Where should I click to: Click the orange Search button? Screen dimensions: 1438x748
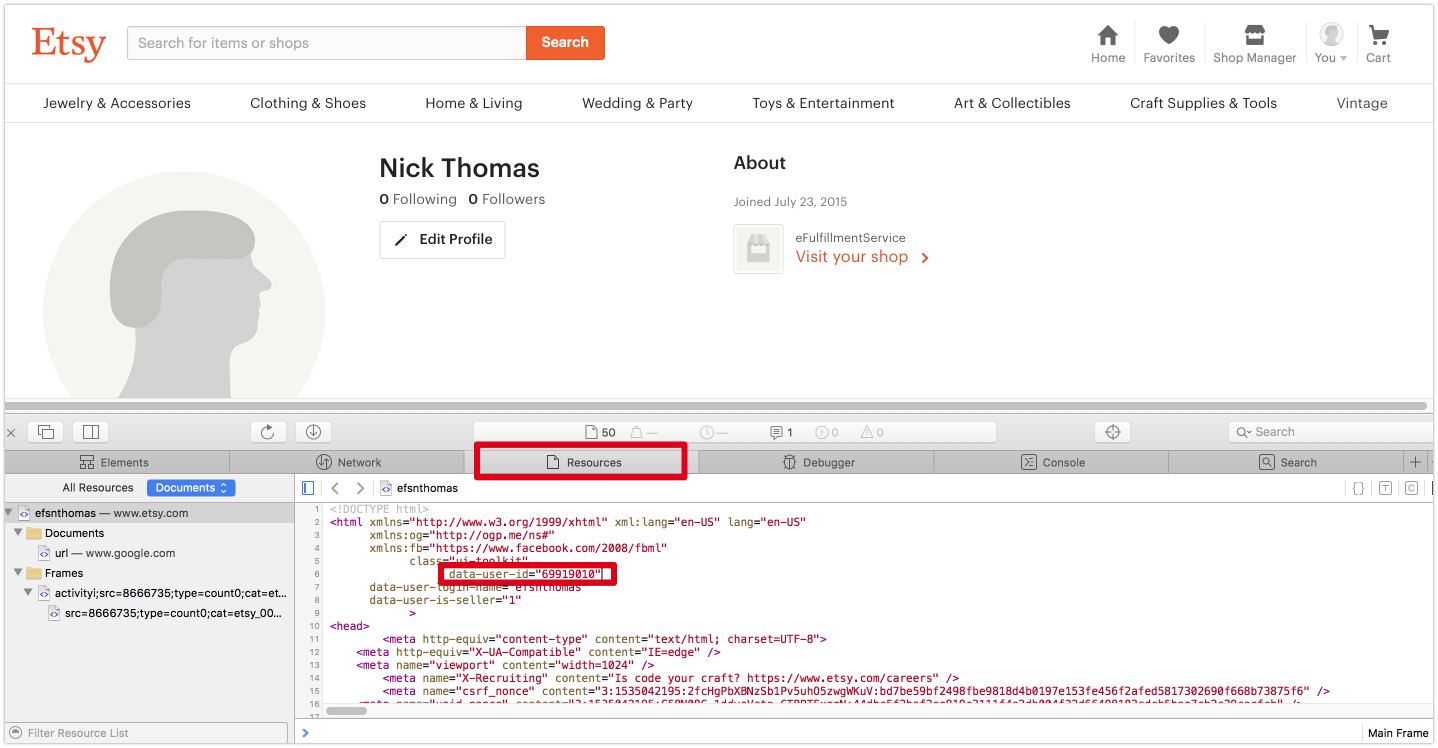pyautogui.click(x=565, y=42)
